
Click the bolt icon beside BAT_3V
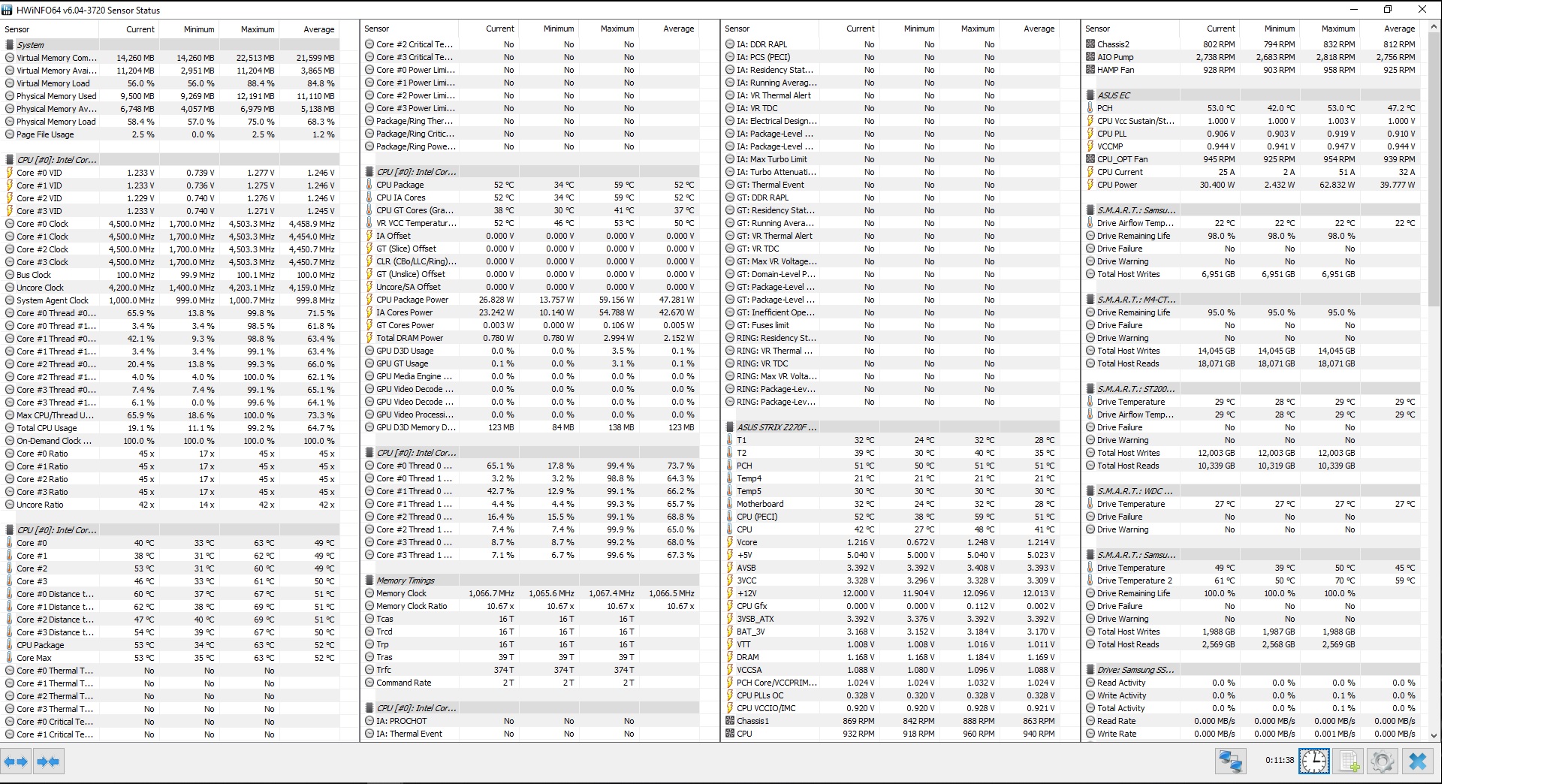point(730,632)
